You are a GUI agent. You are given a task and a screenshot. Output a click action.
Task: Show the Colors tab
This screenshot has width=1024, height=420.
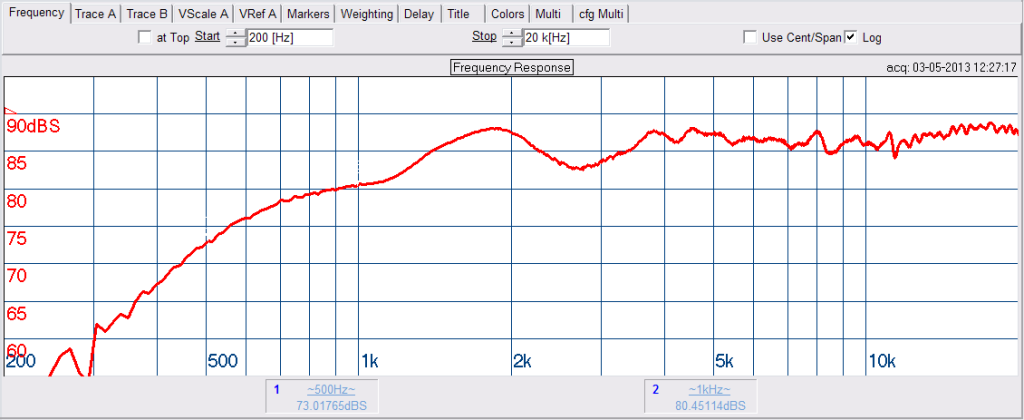click(507, 14)
